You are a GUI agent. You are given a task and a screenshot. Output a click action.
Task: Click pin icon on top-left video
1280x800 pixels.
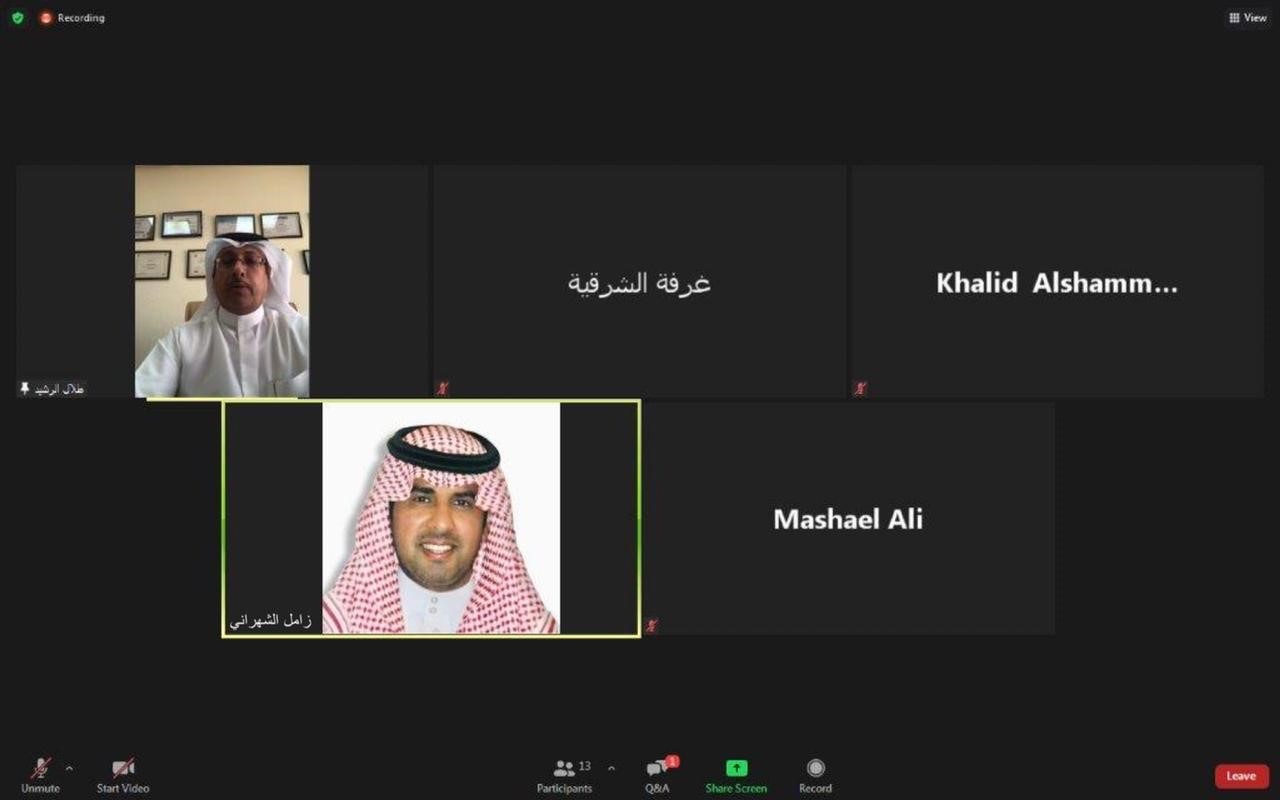click(x=25, y=388)
